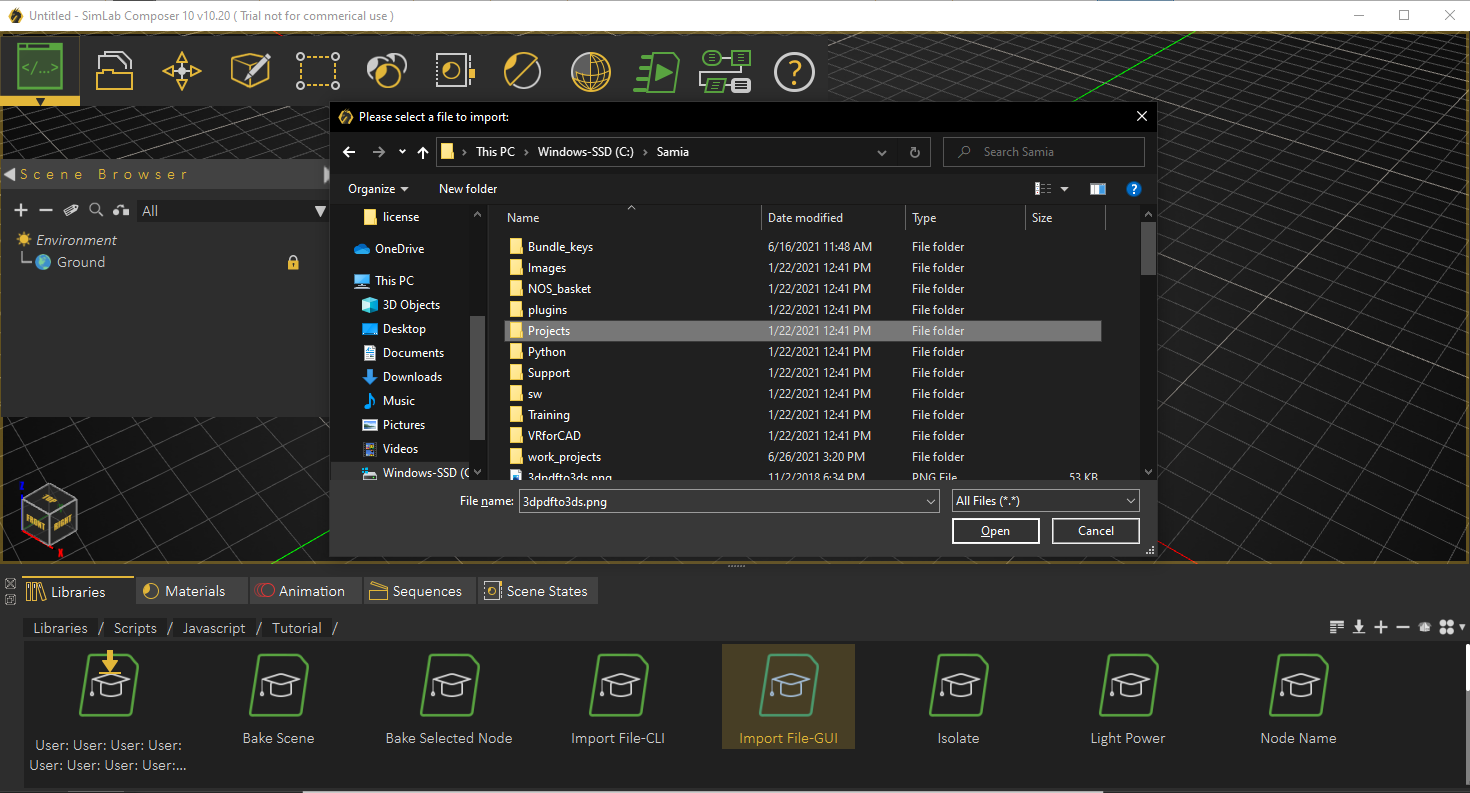This screenshot has width=1470, height=793.
Task: Add library item with plus icon
Action: (1381, 627)
